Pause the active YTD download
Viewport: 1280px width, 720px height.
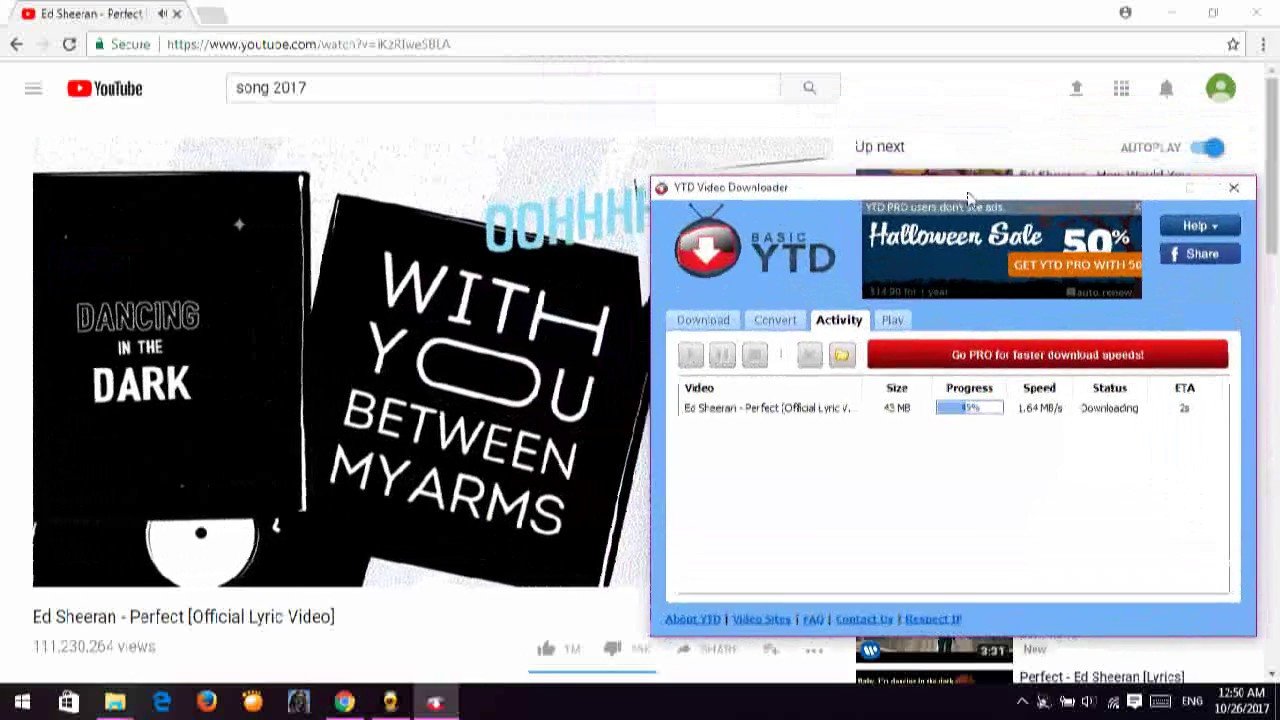pyautogui.click(x=722, y=355)
